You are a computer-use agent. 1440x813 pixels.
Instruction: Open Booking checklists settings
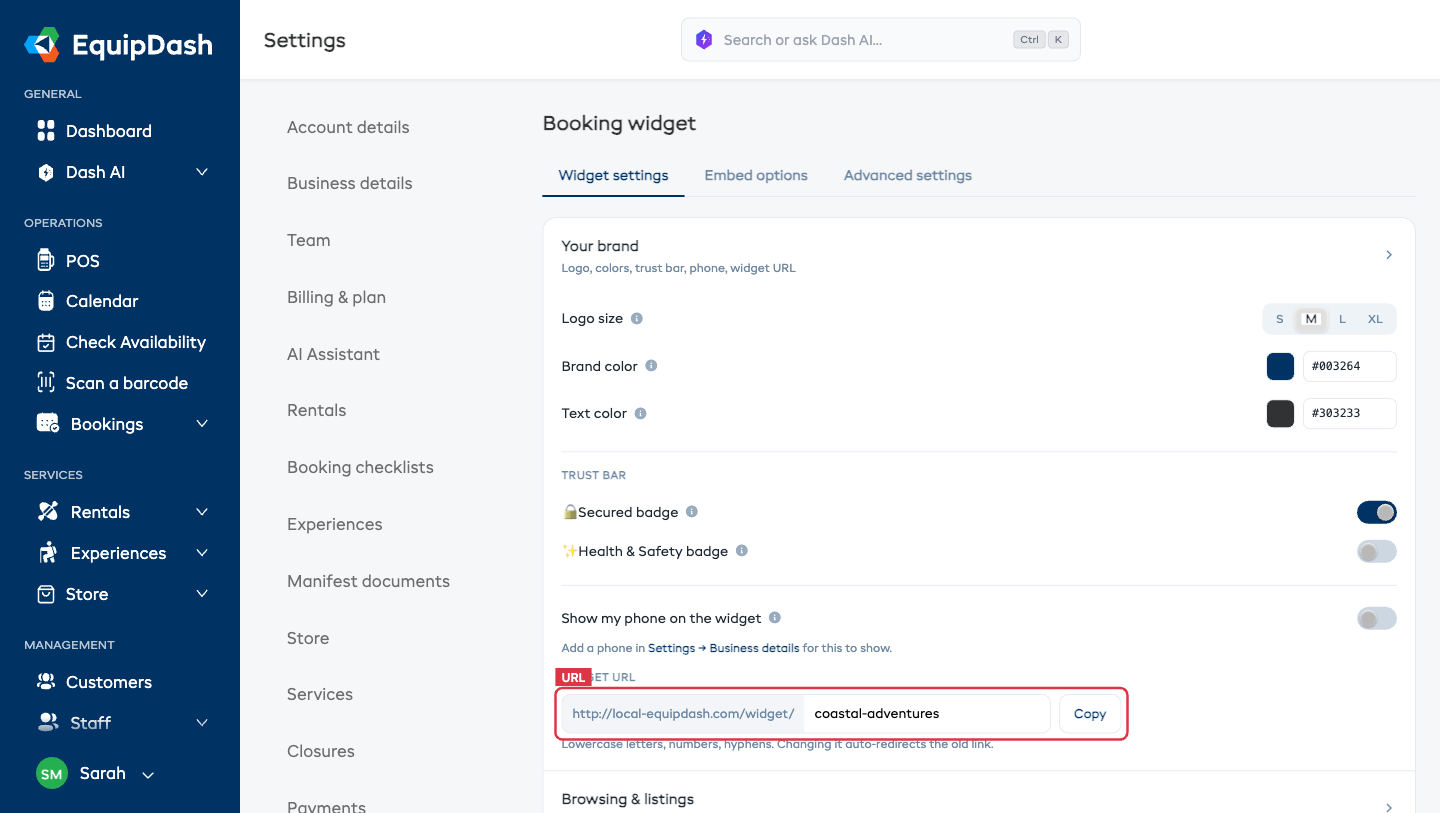(x=360, y=467)
